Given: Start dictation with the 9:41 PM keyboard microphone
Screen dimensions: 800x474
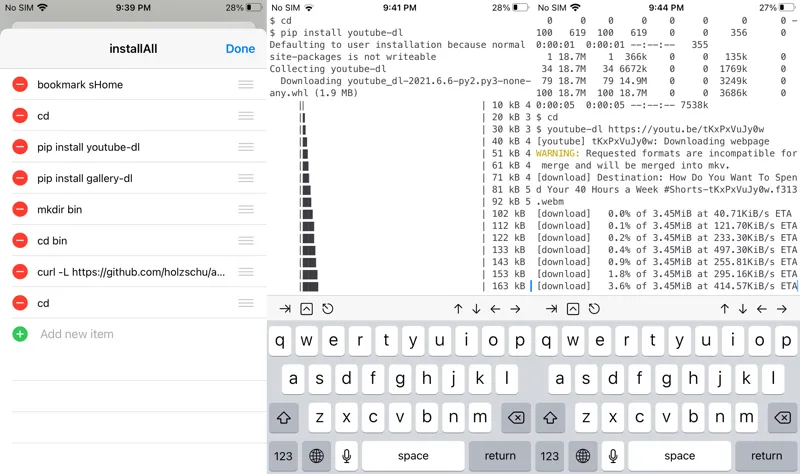Looking at the screenshot, I should click(346, 456).
